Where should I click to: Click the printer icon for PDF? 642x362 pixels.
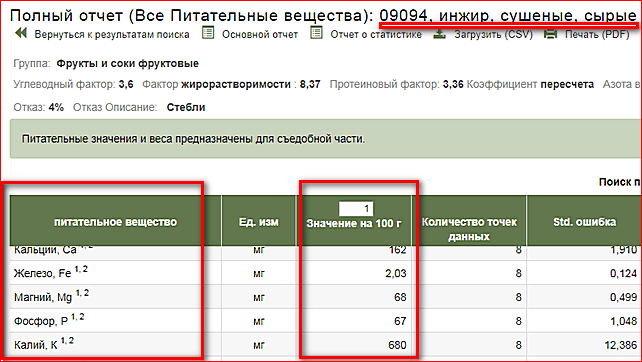(x=550, y=34)
